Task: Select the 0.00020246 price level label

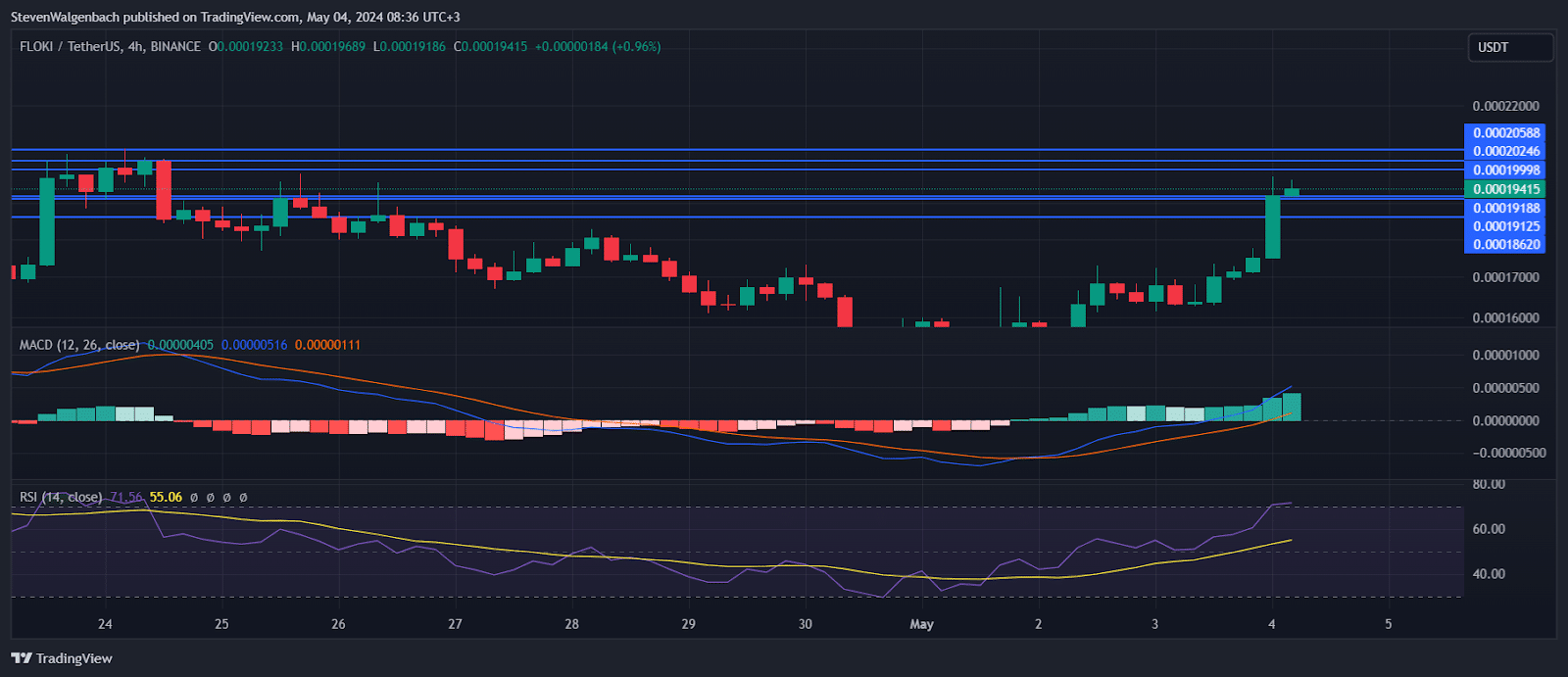Action: coord(1506,151)
